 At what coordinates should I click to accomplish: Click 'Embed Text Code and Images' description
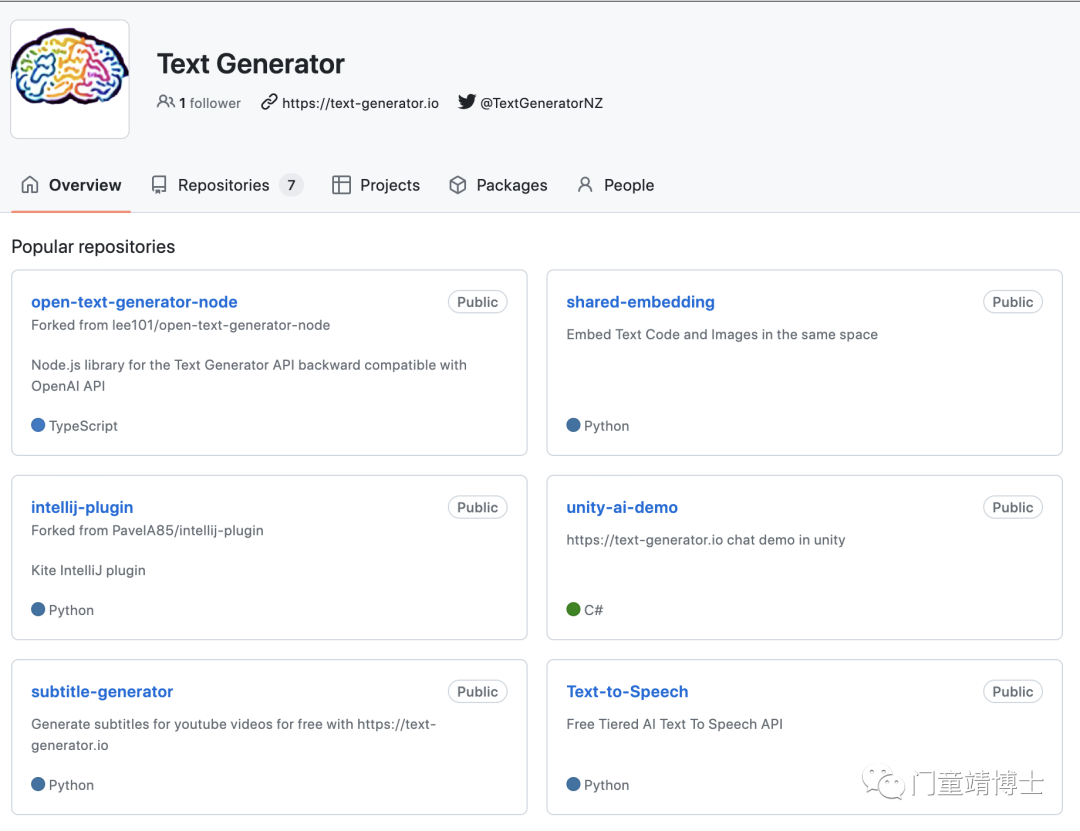(x=722, y=334)
